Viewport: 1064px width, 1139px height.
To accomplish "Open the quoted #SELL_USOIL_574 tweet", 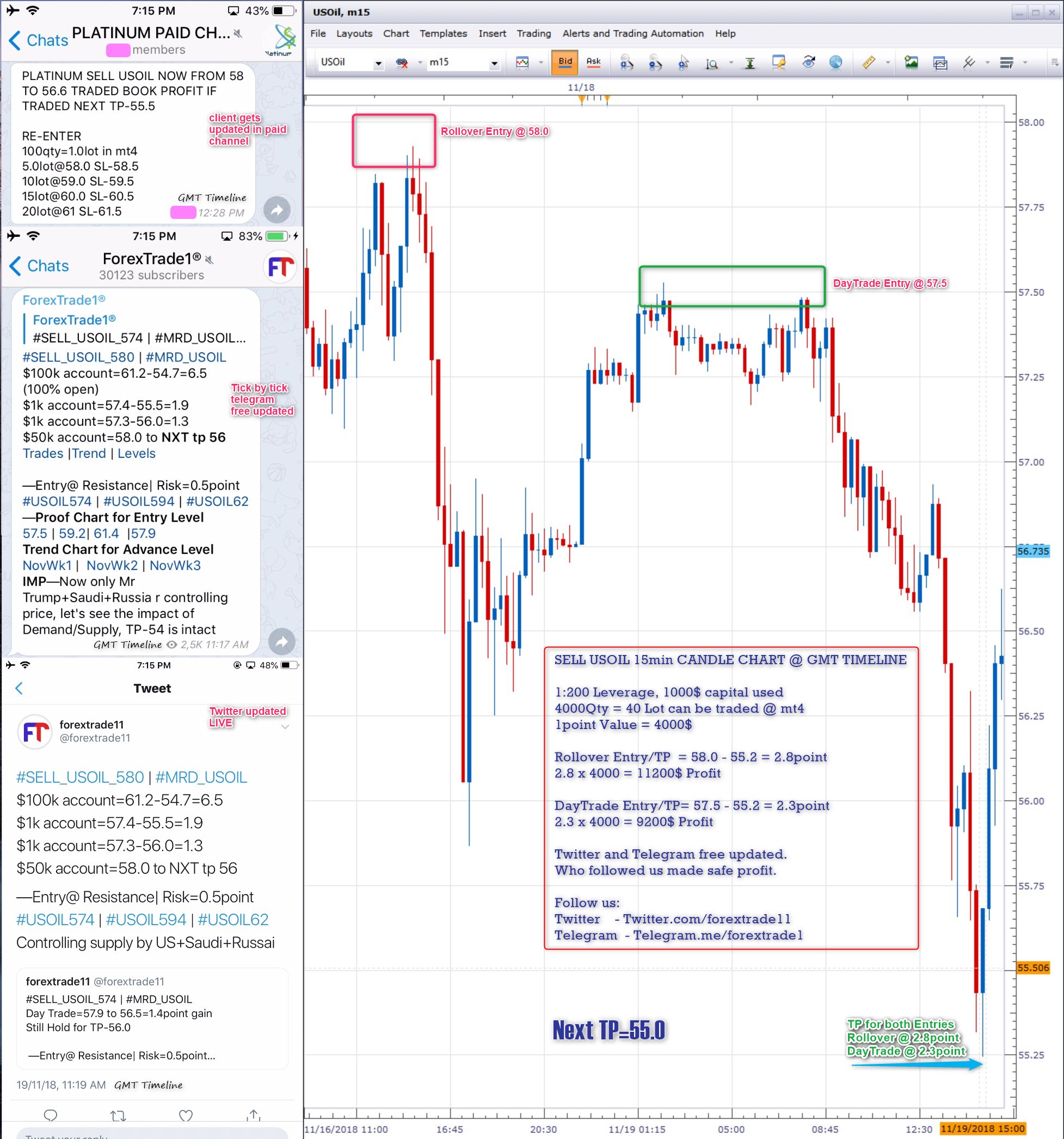I will point(152,1019).
